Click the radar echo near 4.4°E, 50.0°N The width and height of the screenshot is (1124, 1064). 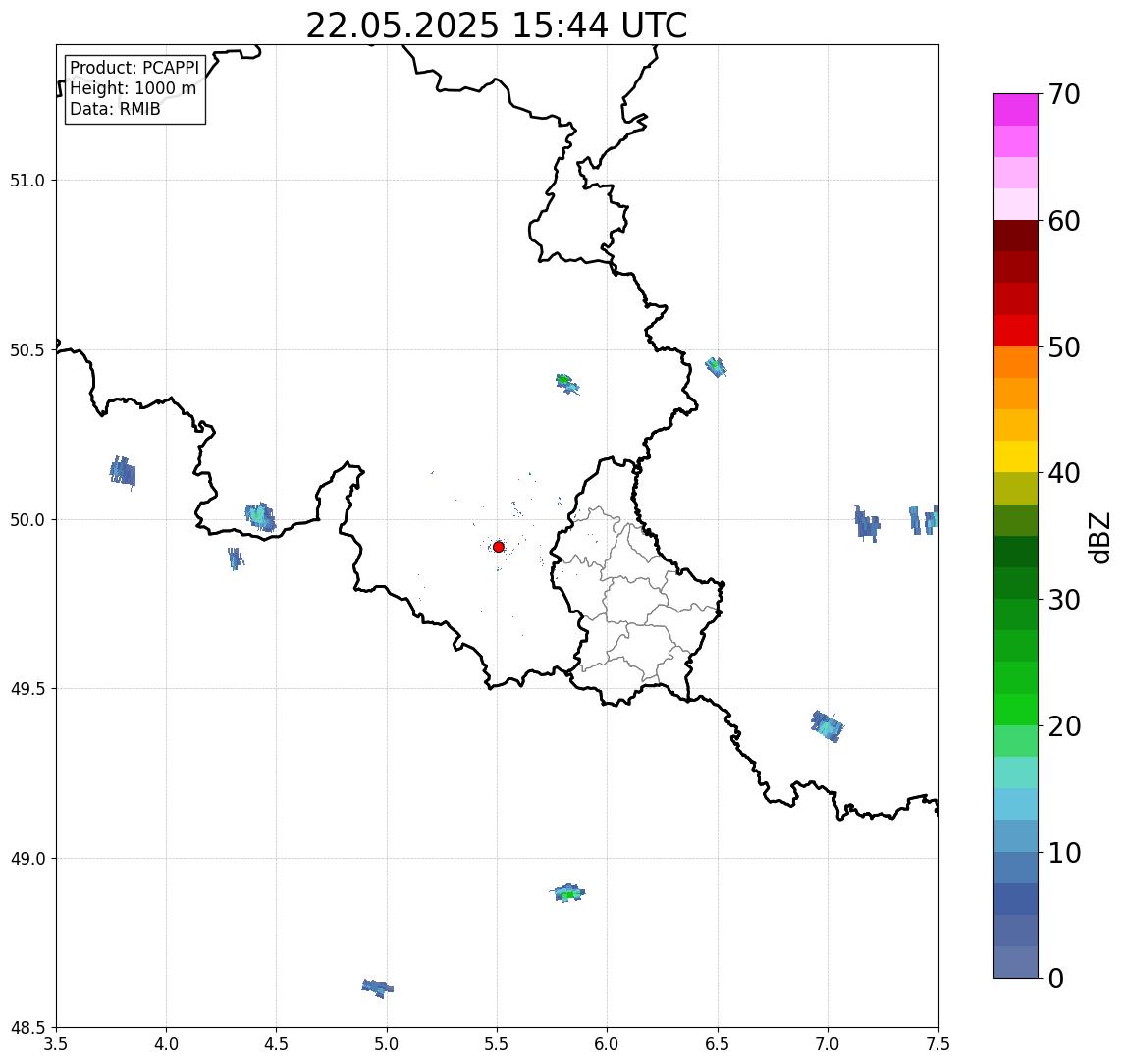[x=260, y=517]
